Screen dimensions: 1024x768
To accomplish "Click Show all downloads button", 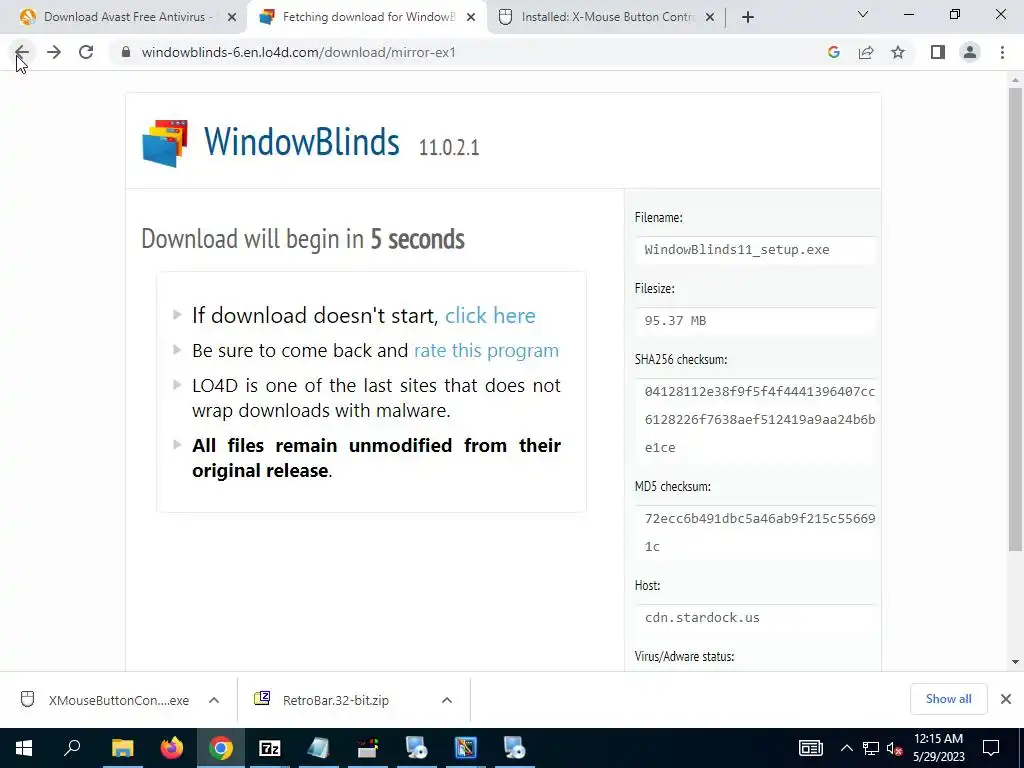I will 948,699.
